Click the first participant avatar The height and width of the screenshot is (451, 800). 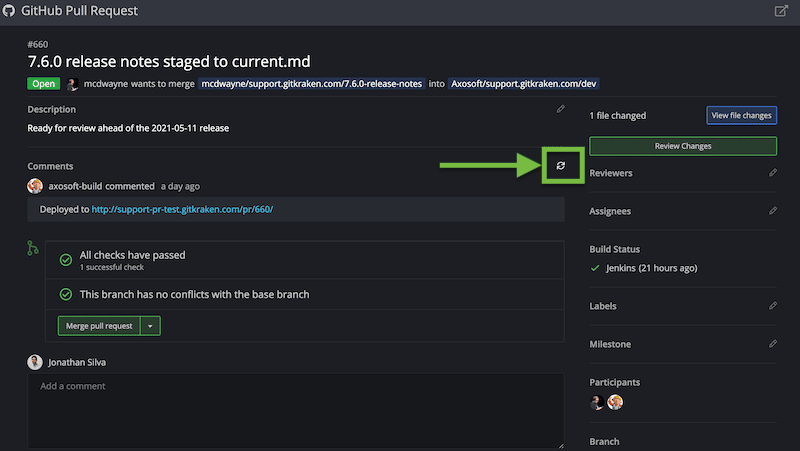click(597, 402)
